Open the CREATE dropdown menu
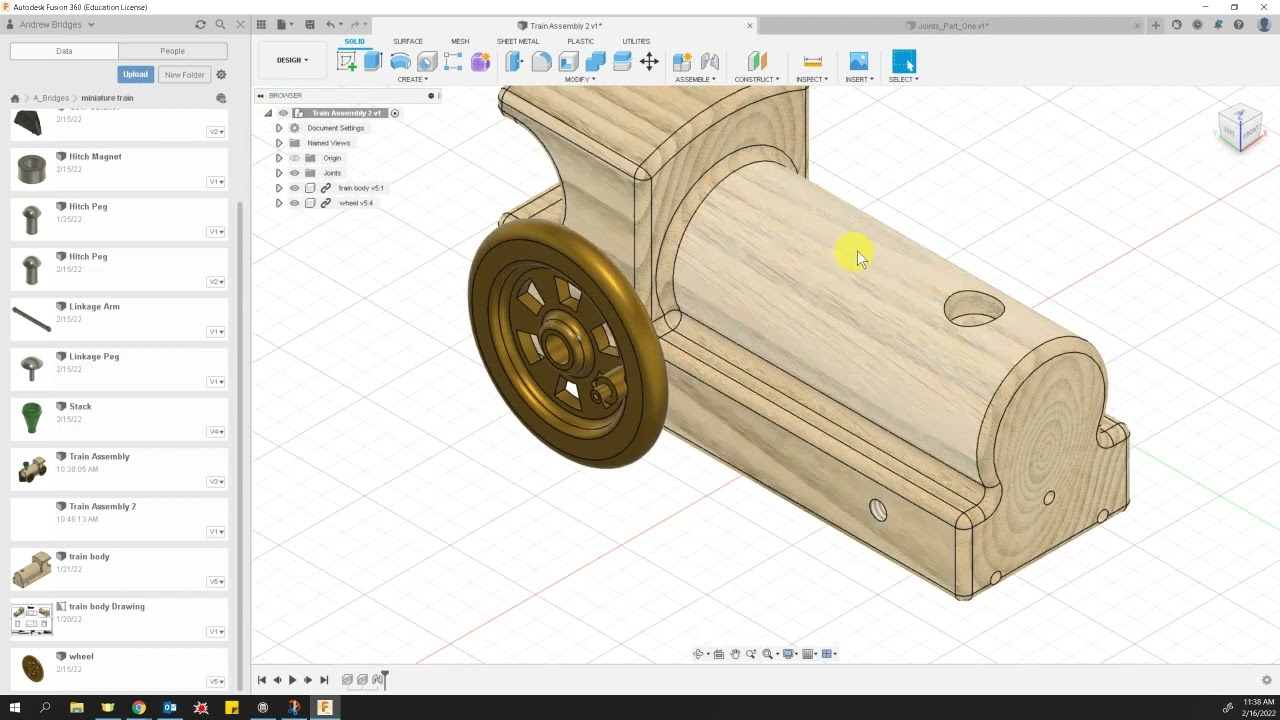Screen dimensions: 1280x720 (x=412, y=79)
